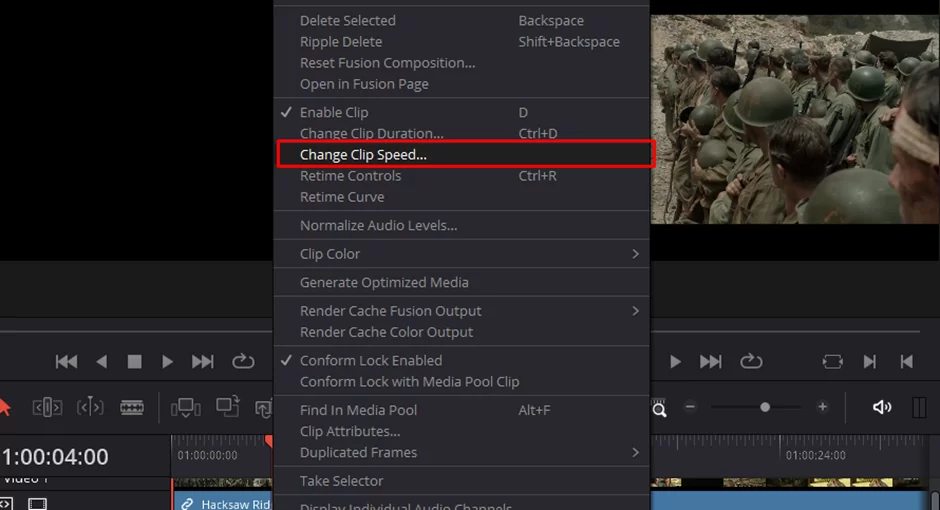The width and height of the screenshot is (940, 510).
Task: Mute audio with the speaker icon
Action: [882, 407]
